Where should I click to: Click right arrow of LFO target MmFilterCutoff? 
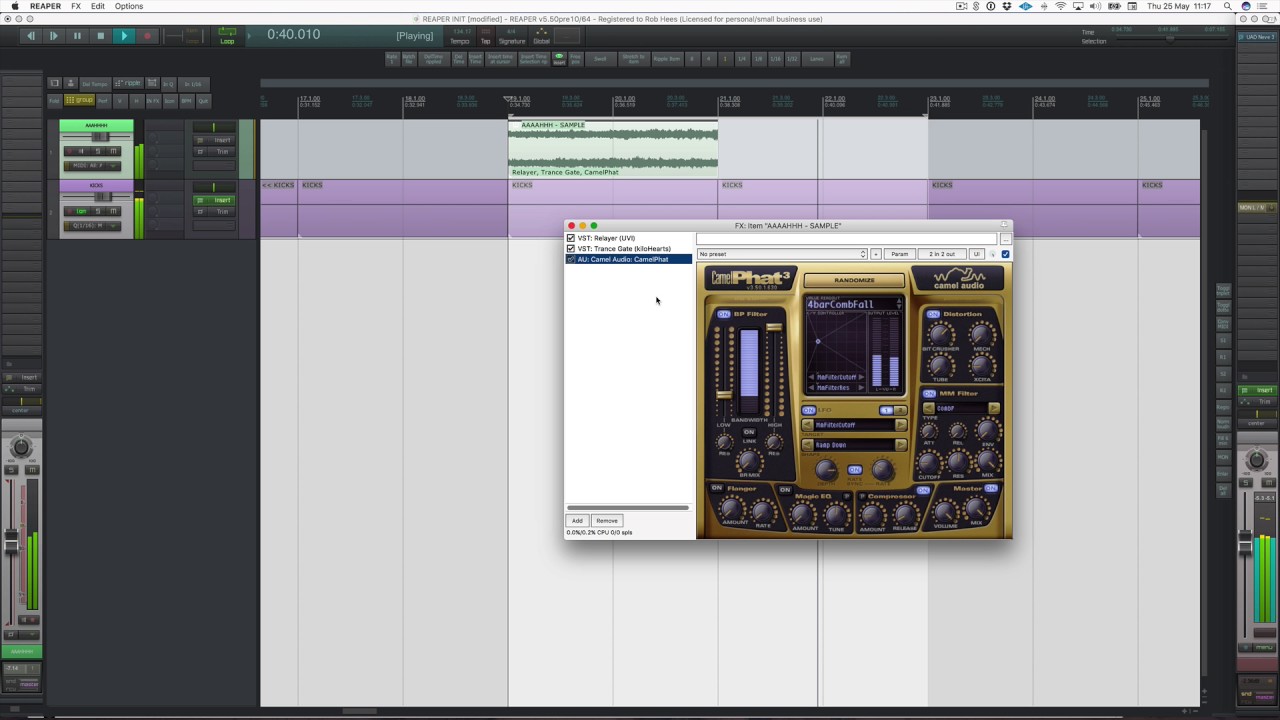[x=901, y=425]
